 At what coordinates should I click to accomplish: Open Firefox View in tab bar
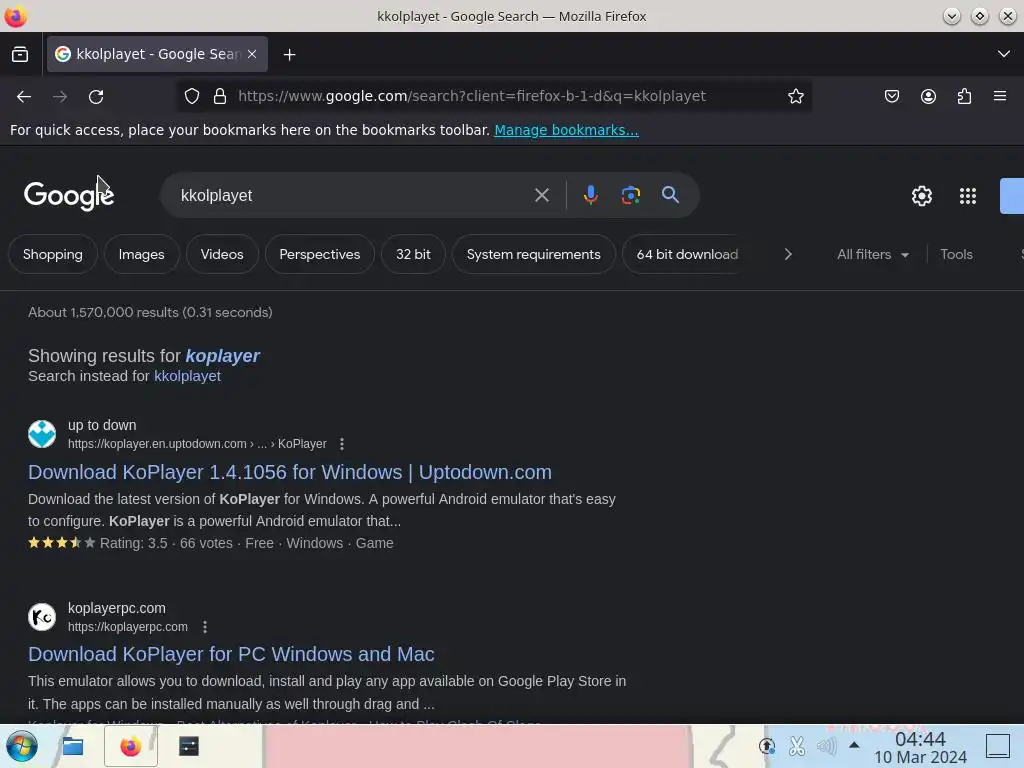pos(20,54)
